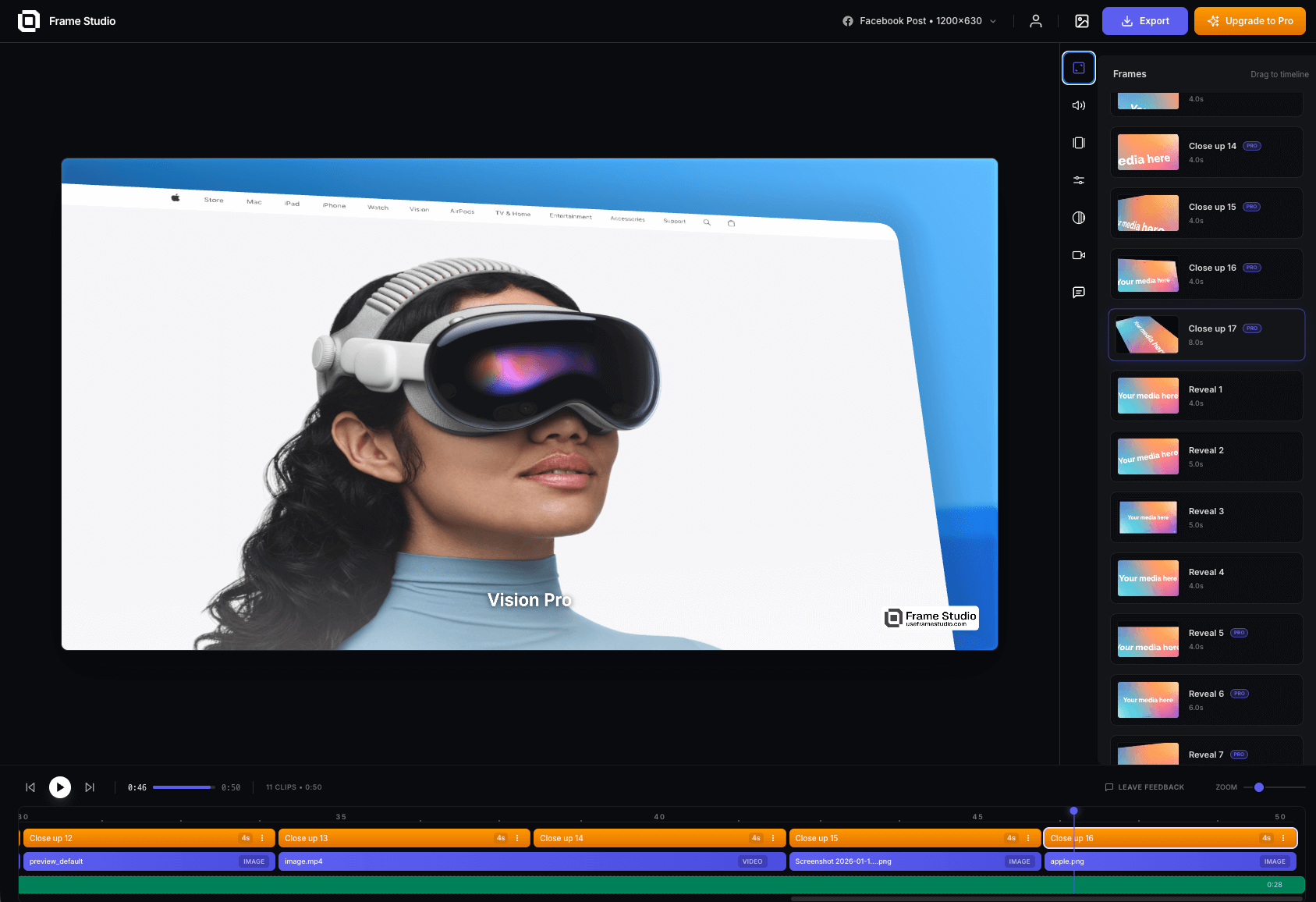
Task: Open the adjustments sliders panel
Action: (1079, 180)
